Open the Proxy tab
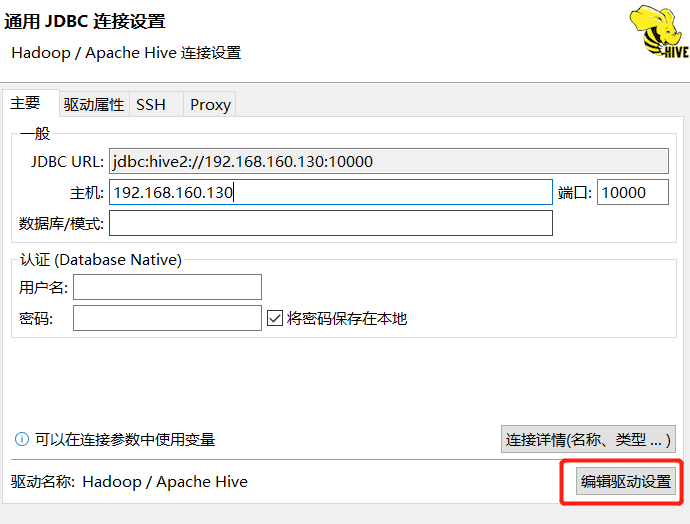Image resolution: width=690 pixels, height=524 pixels. tap(210, 105)
